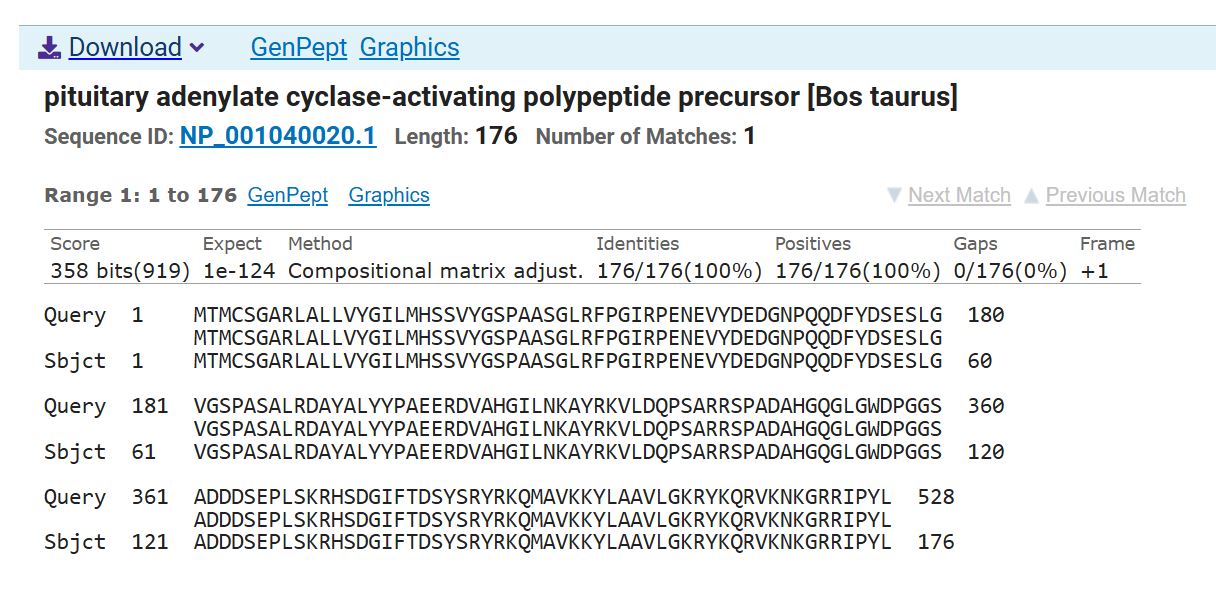1216x606 pixels.
Task: Click the pituitary adenylate cyclase-activating polypeptide title
Action: (500, 98)
